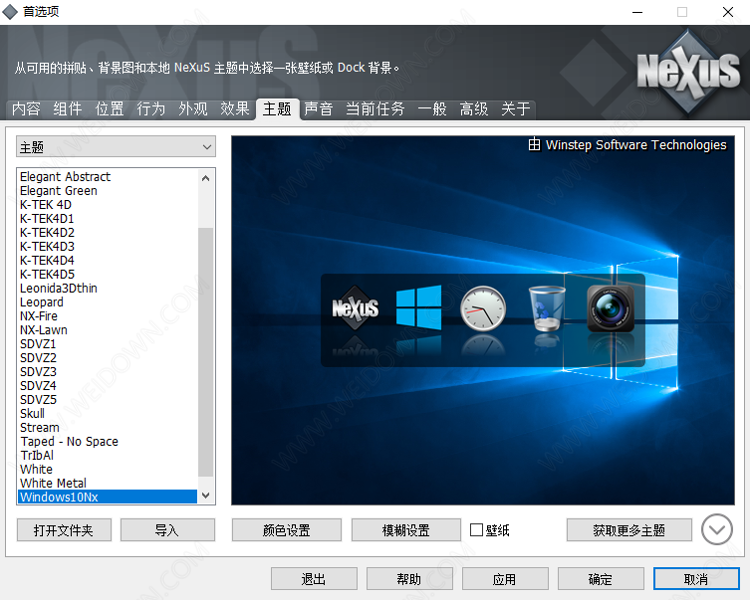Select the Leonida3Dthin theme
The image size is (750, 600).
[x=107, y=288]
